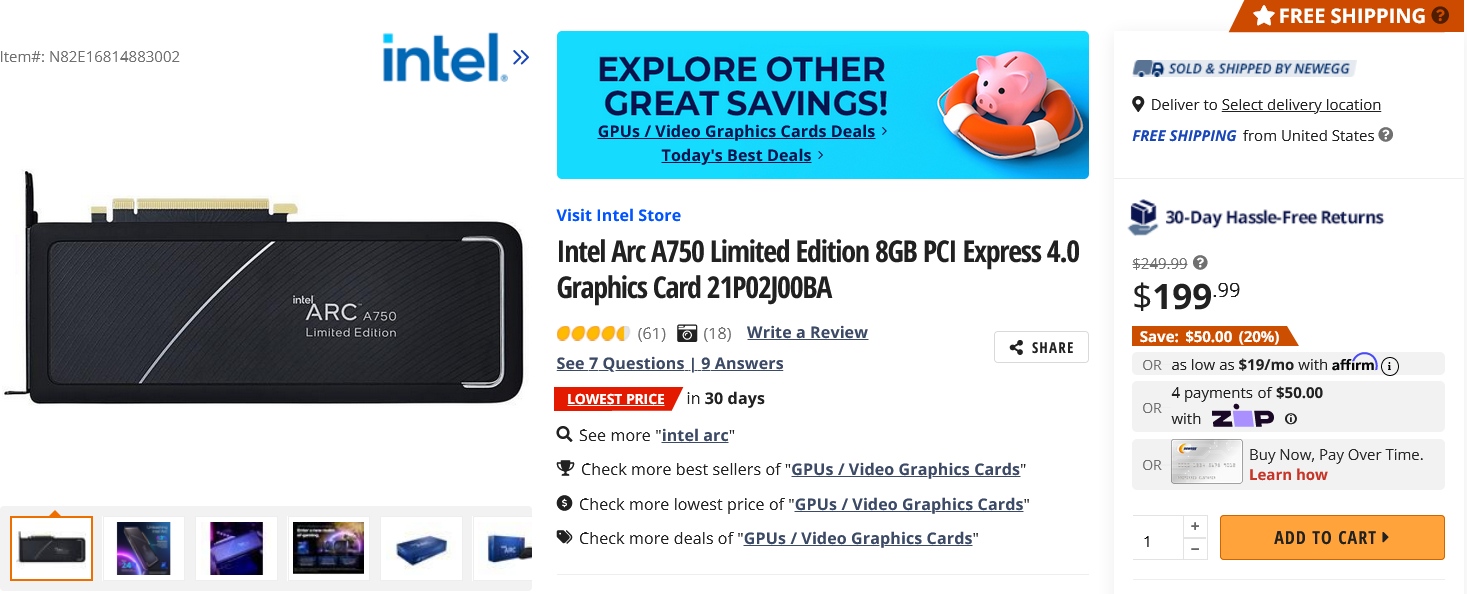Select the second product thumbnail image
The width and height of the screenshot is (1467, 594).
click(x=144, y=548)
